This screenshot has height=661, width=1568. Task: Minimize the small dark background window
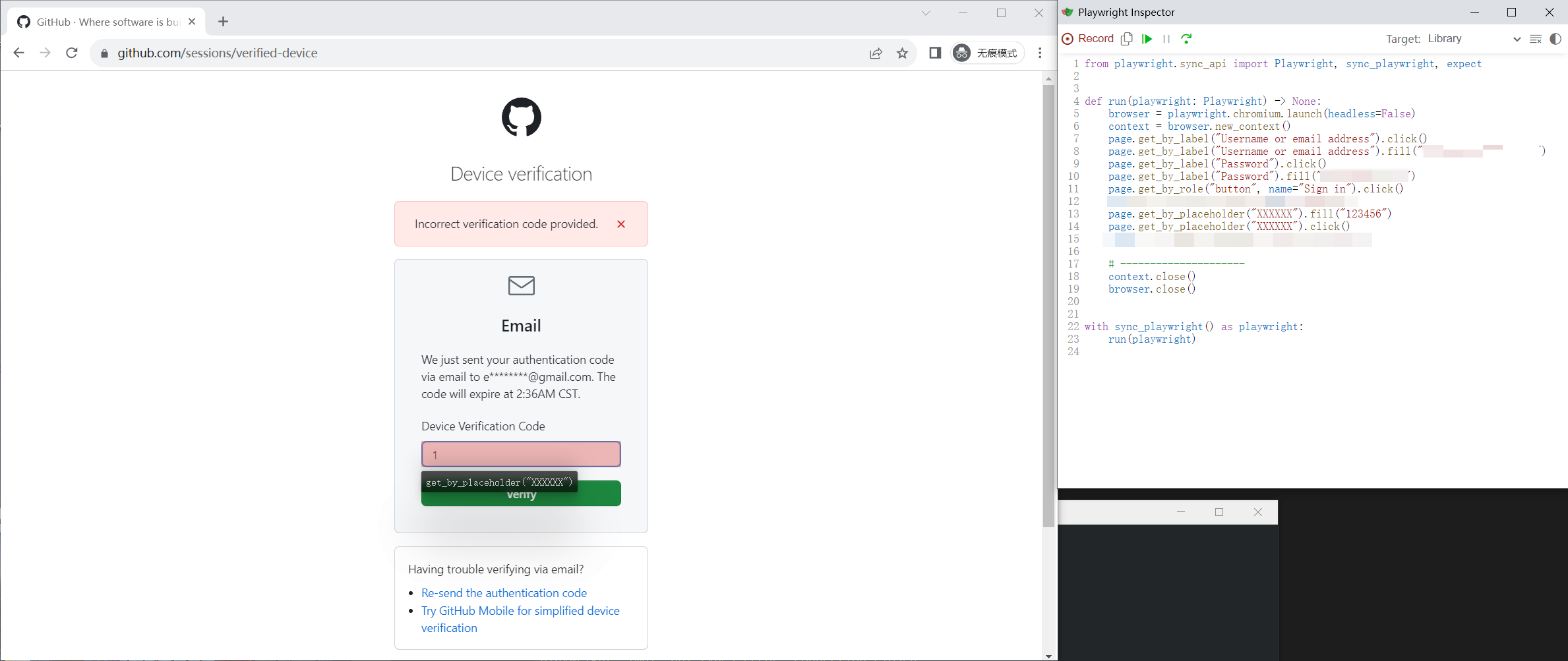coord(1181,512)
